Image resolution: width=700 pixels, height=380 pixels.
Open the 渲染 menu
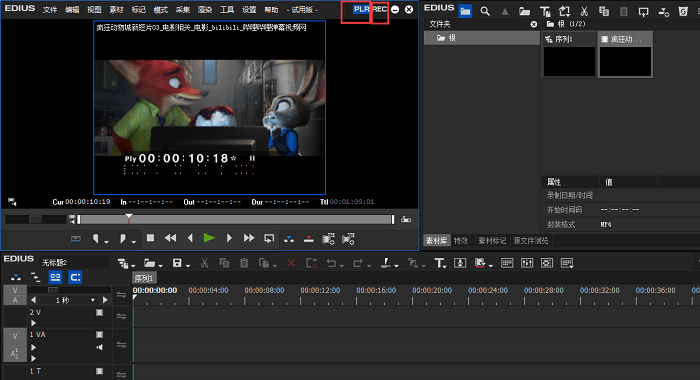click(x=205, y=9)
